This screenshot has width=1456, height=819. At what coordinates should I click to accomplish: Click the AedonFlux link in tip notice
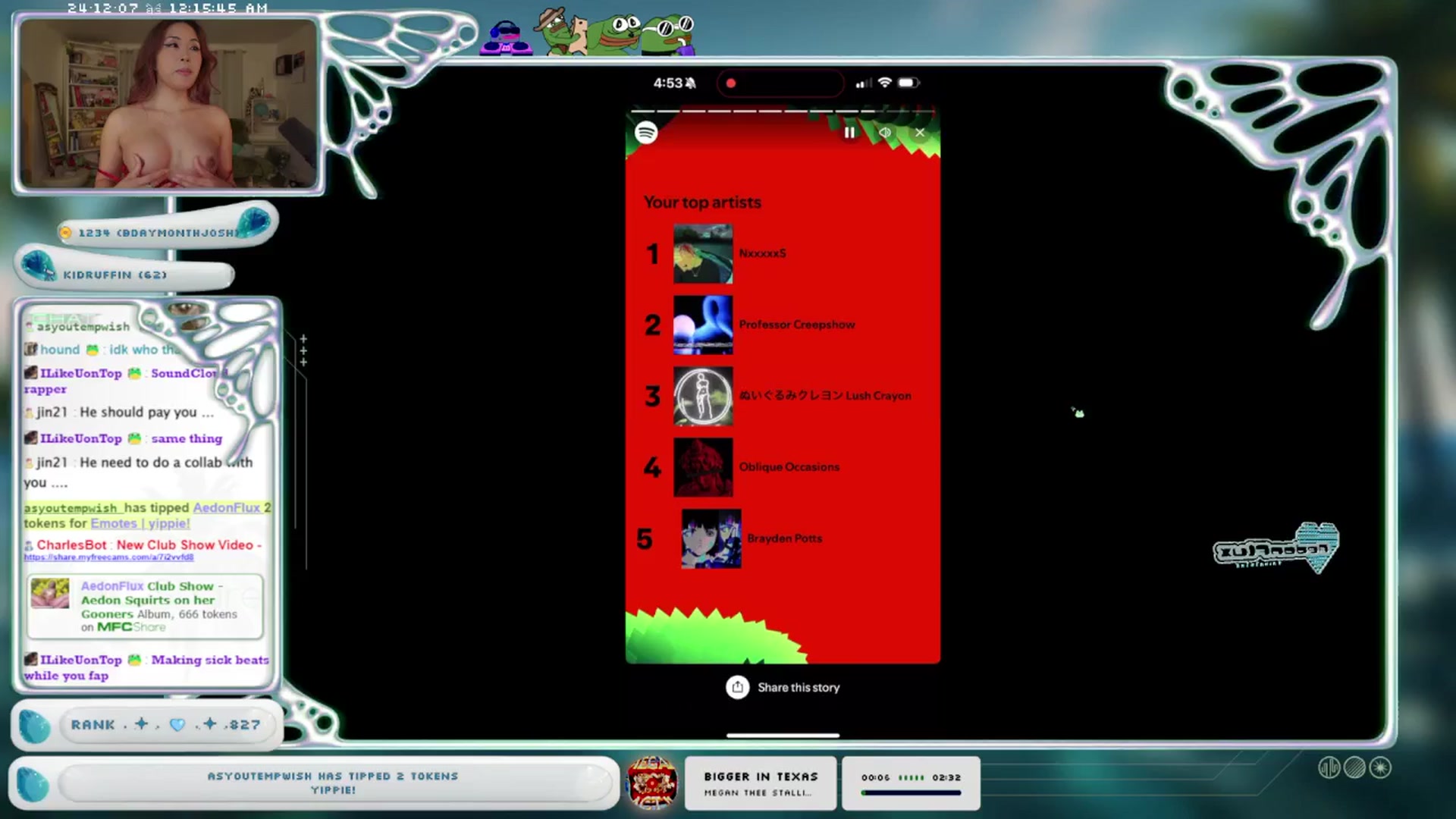tap(226, 507)
